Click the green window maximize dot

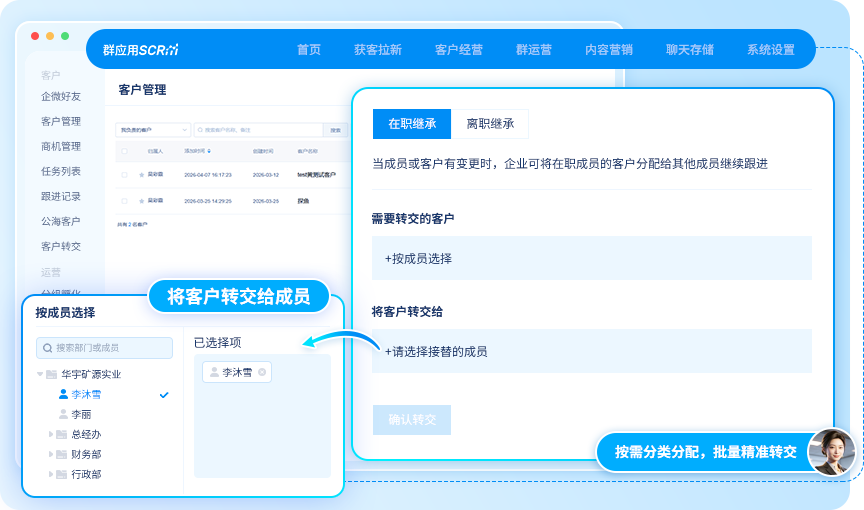coord(64,36)
